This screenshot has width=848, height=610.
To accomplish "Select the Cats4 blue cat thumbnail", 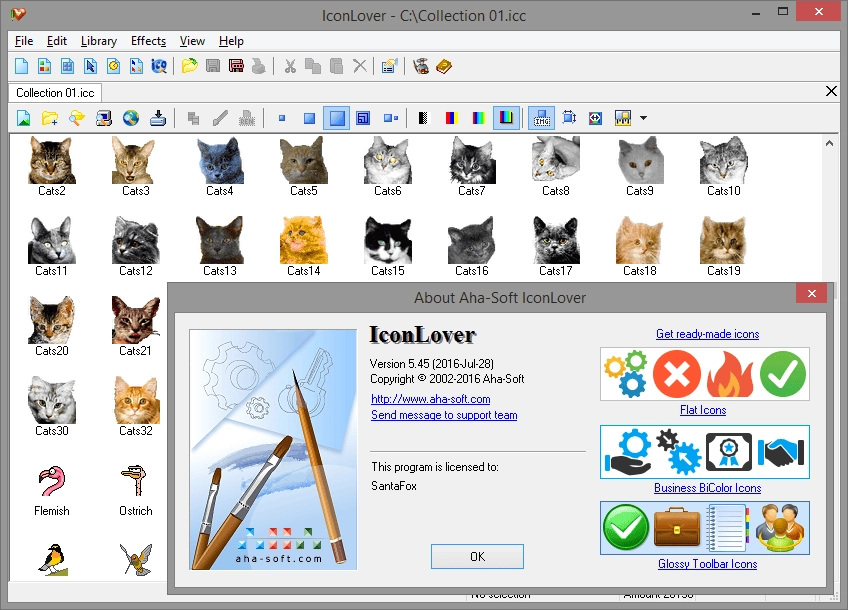I will [x=220, y=166].
